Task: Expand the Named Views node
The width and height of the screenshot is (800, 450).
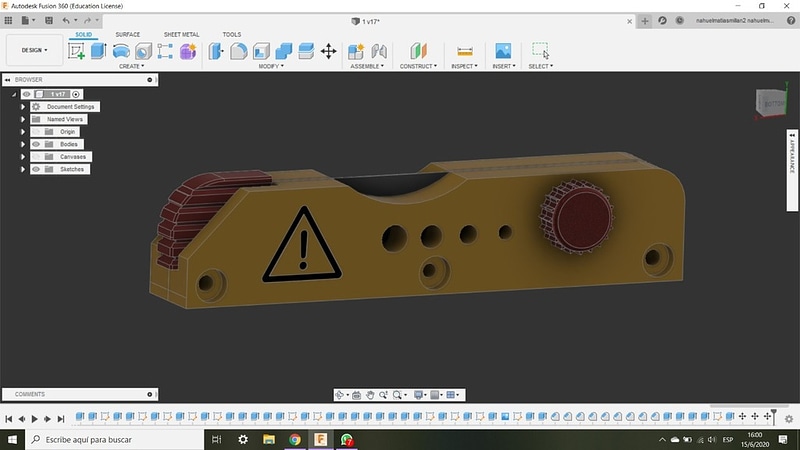Action: click(22, 119)
